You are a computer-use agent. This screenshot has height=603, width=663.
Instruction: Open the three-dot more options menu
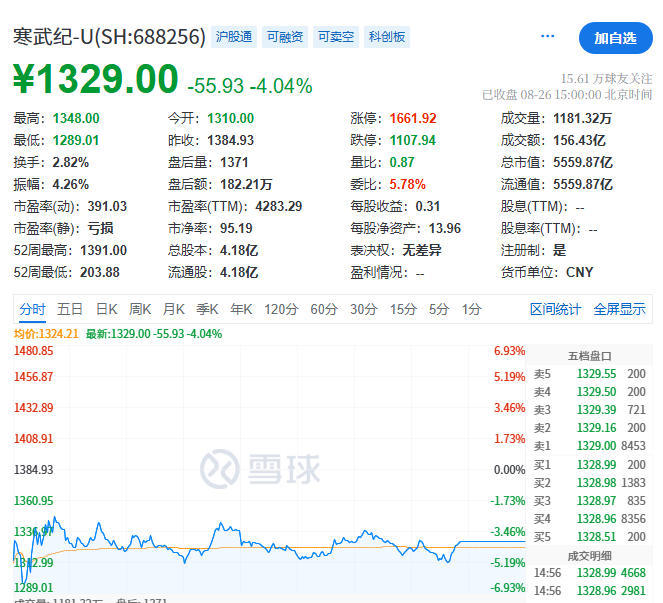pyautogui.click(x=548, y=36)
